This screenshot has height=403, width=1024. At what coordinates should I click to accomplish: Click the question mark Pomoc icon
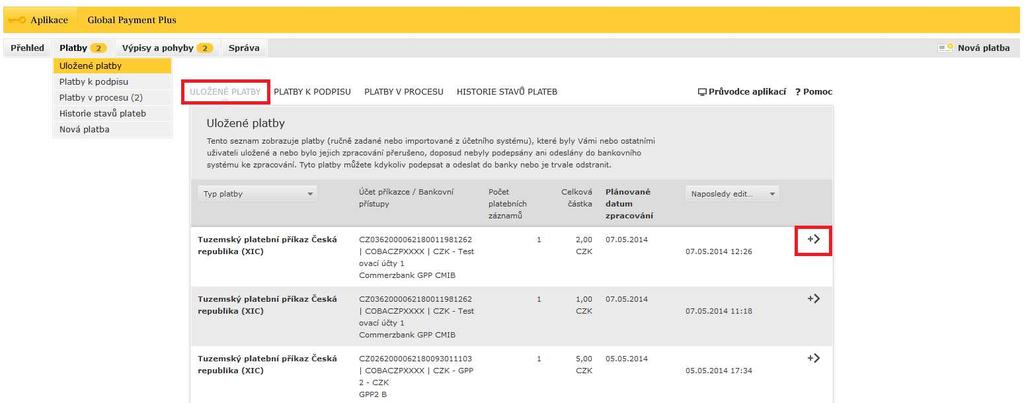click(x=797, y=92)
